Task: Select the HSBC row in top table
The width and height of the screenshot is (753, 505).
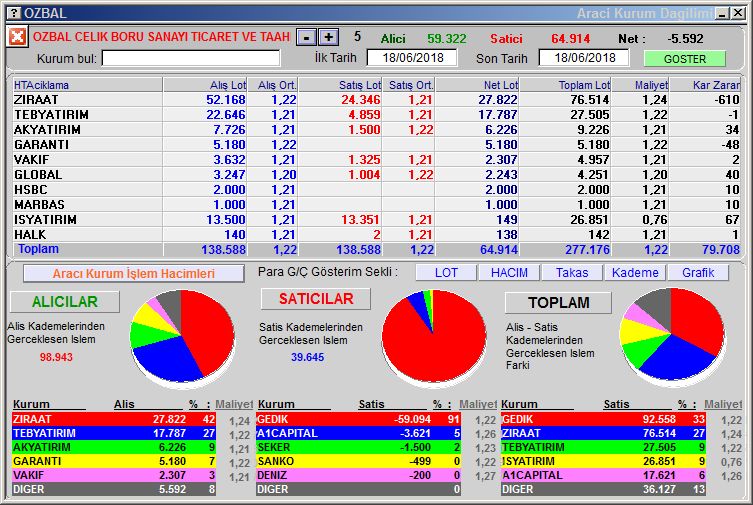Action: 376,190
